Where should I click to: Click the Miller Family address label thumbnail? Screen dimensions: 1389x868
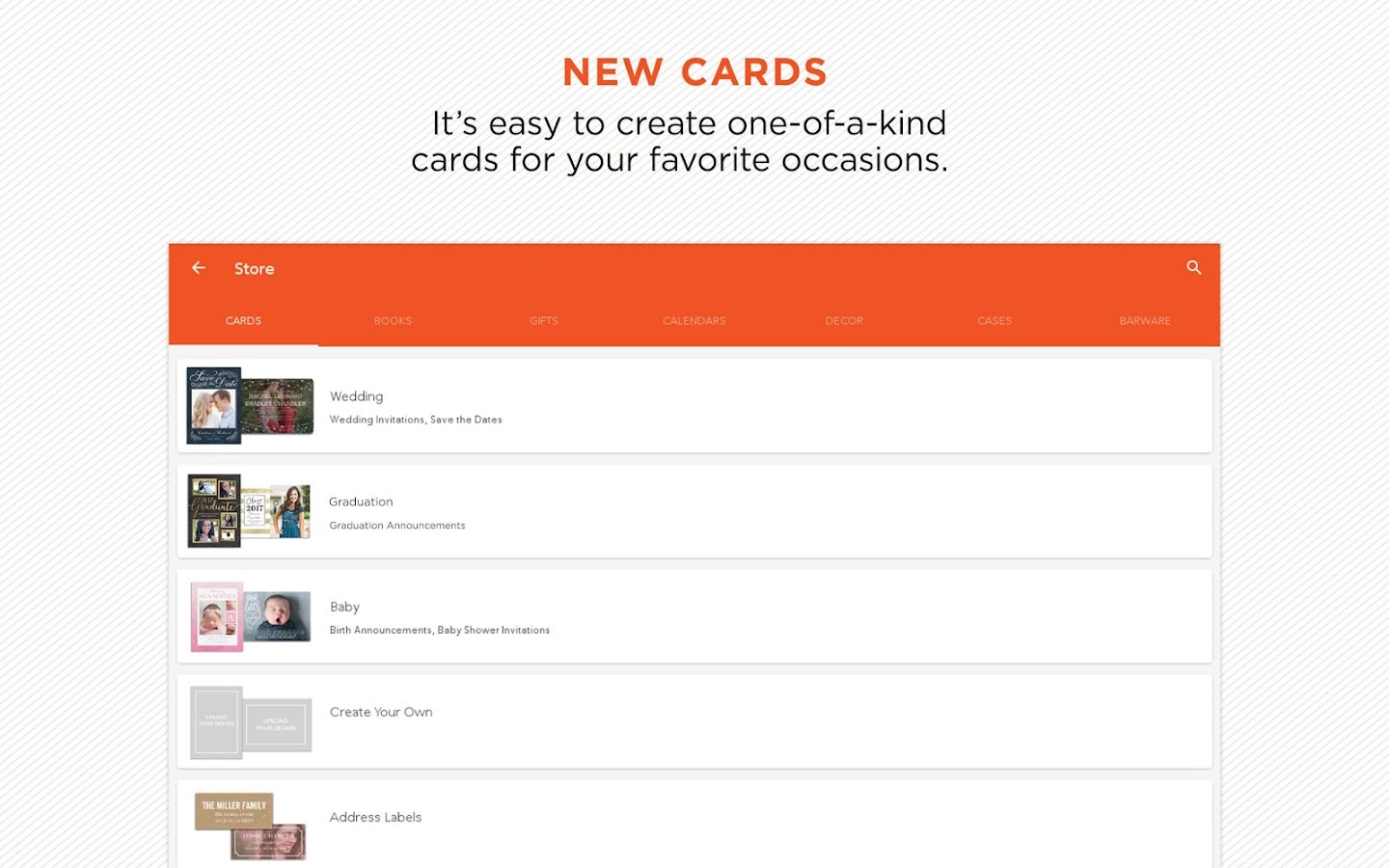click(x=251, y=827)
